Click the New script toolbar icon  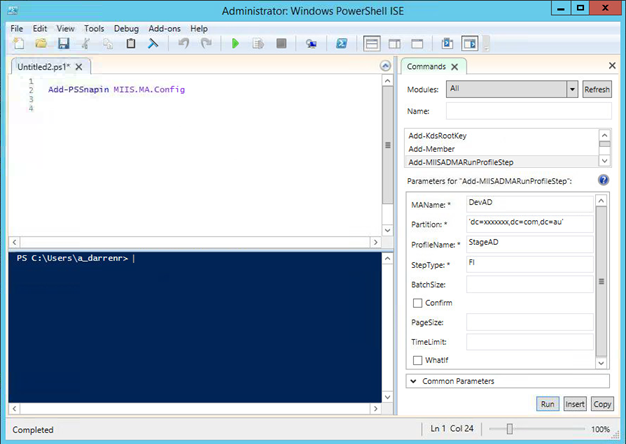click(19, 44)
